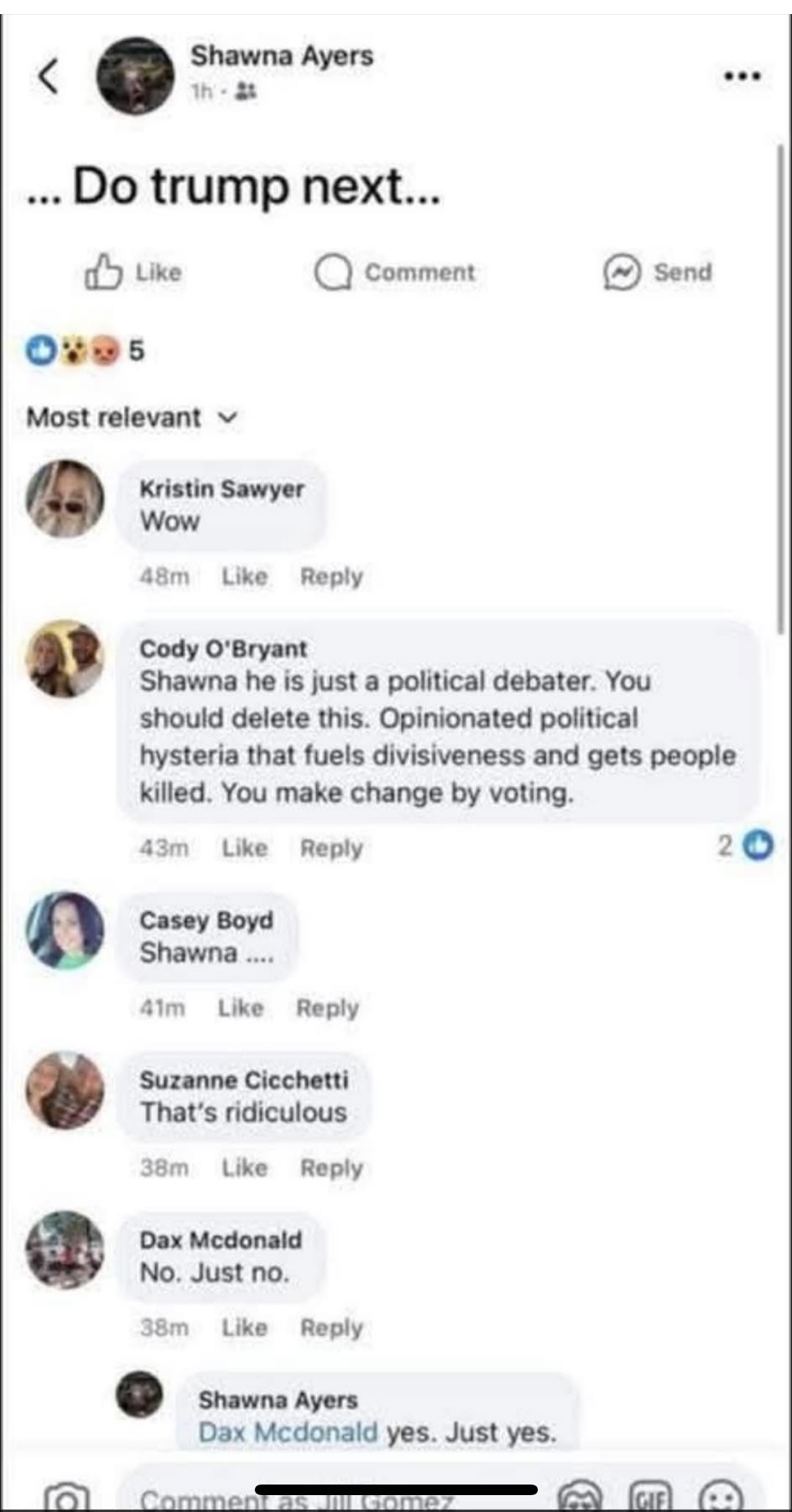Open Shawna Ayers' profile picture
The width and height of the screenshot is (792, 1512).
coord(135,76)
